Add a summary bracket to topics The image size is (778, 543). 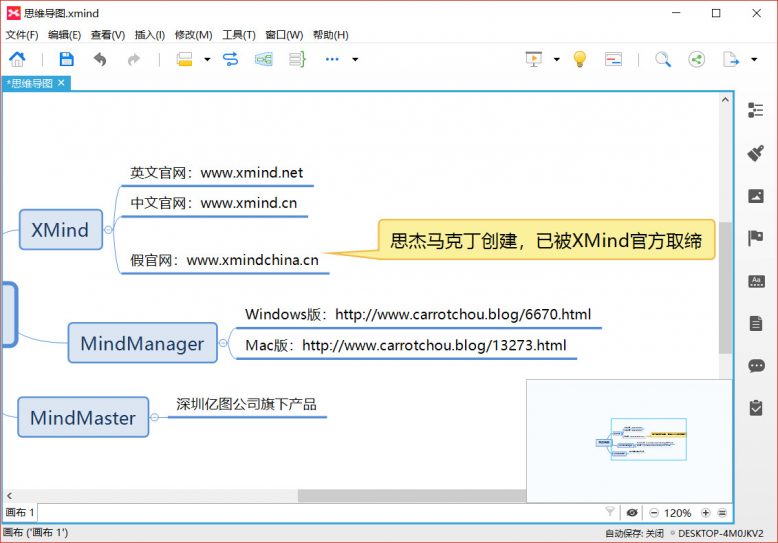click(297, 60)
